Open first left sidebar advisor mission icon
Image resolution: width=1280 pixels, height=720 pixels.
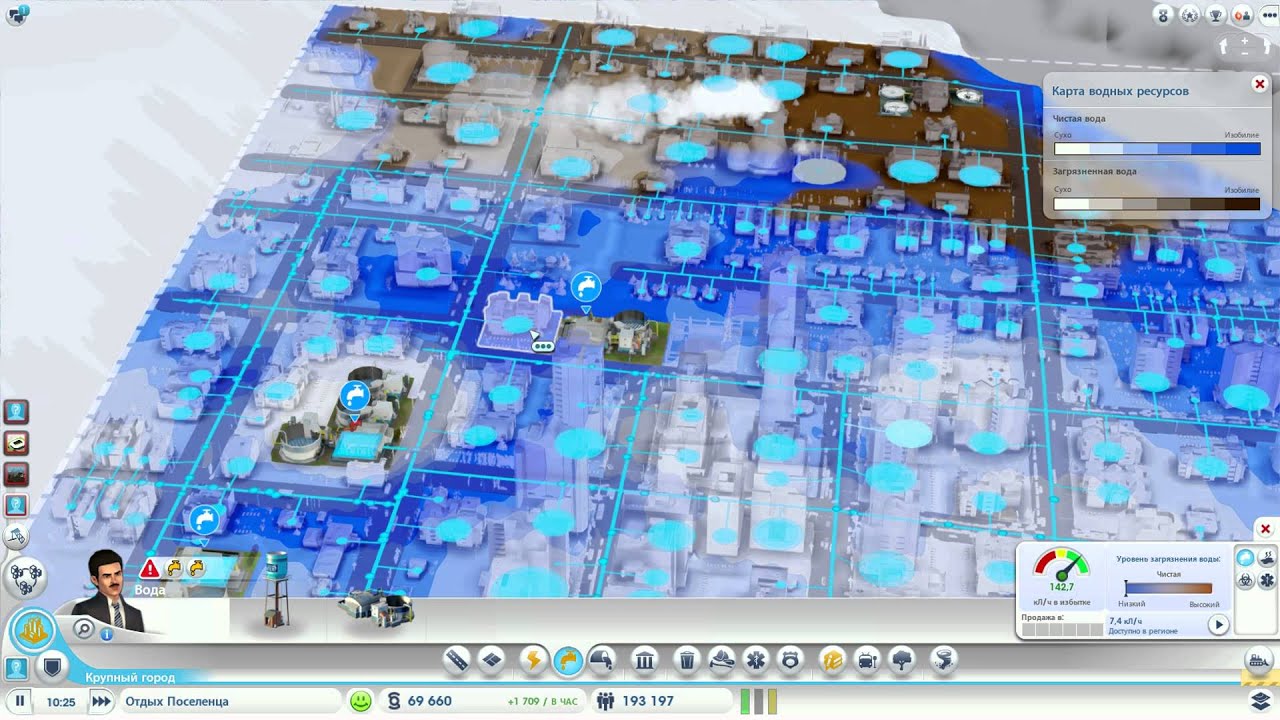tap(17, 411)
